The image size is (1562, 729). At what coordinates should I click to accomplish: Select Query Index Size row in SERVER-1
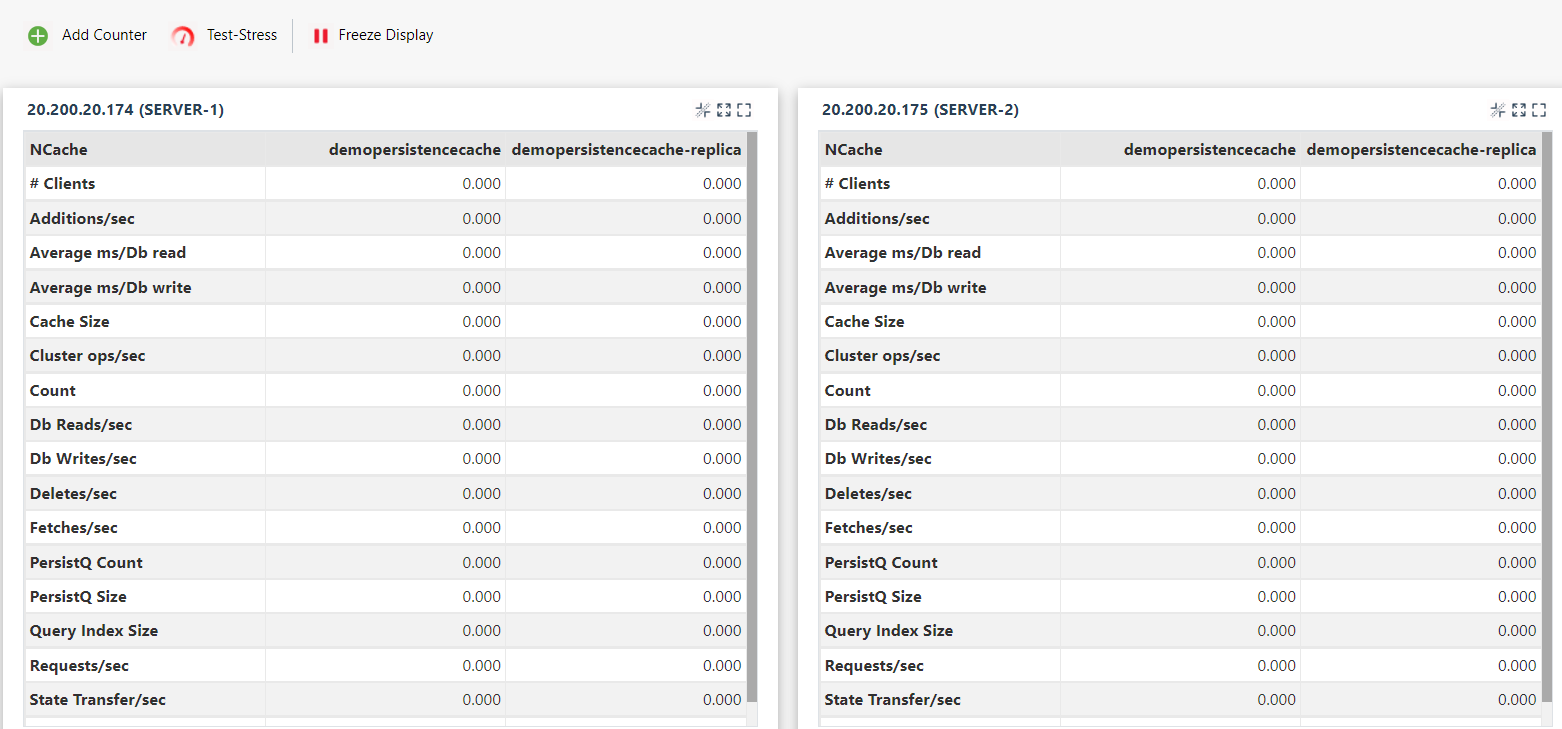pos(386,631)
